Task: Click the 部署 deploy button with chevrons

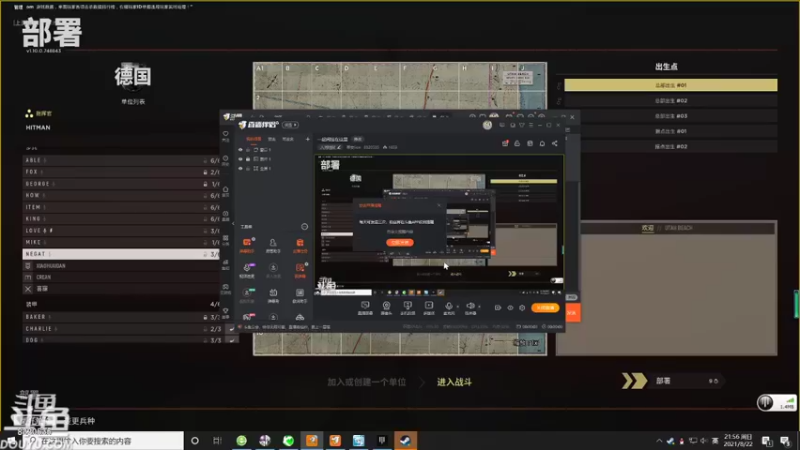Action: 672,381
